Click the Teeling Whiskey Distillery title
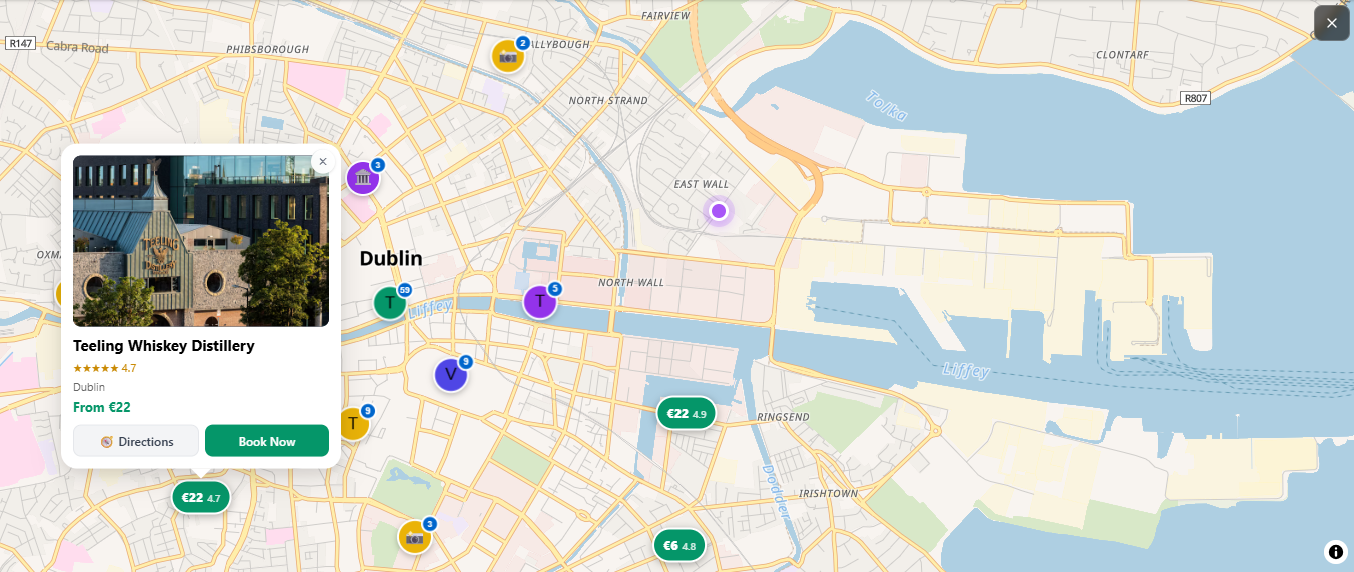 tap(164, 346)
